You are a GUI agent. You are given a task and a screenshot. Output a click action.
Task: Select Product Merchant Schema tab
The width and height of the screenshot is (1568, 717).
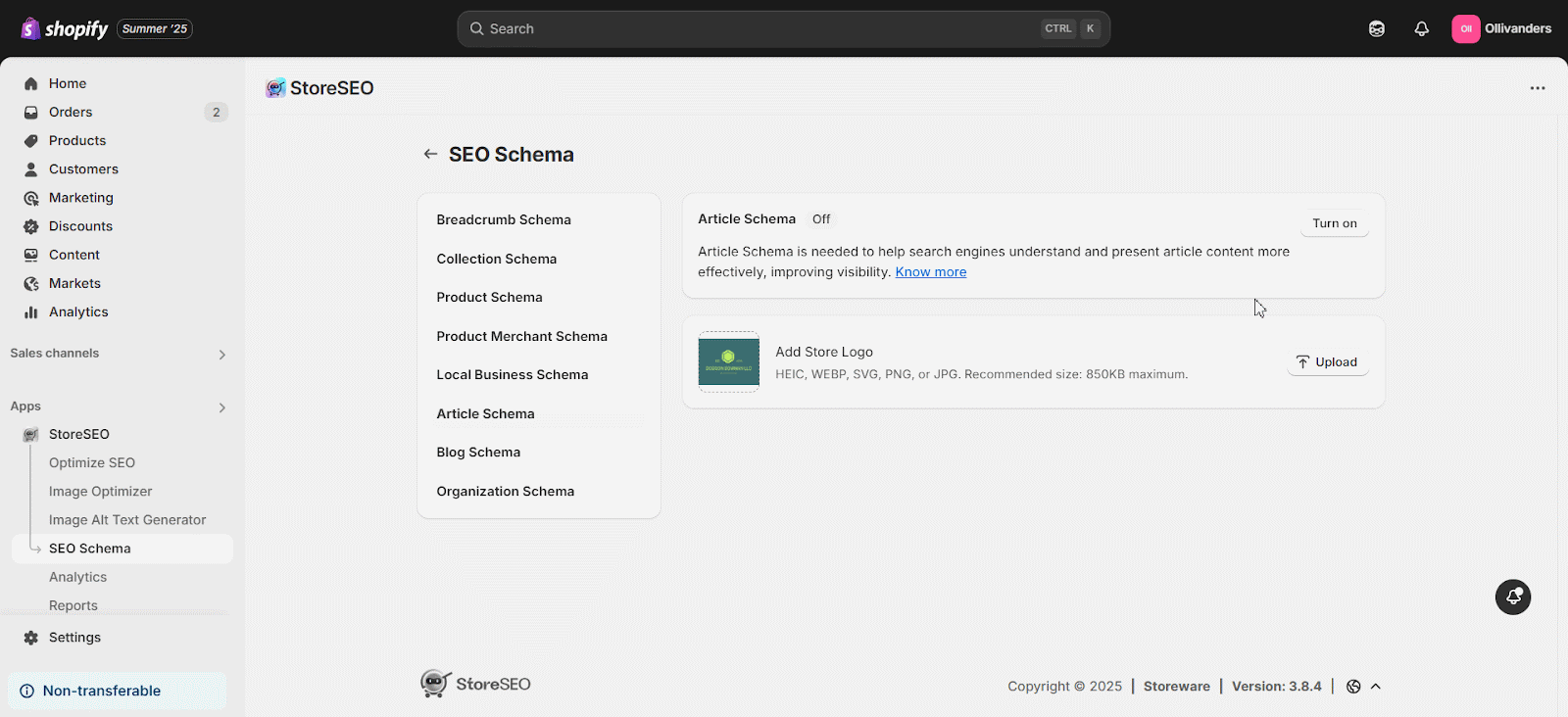tap(539, 336)
